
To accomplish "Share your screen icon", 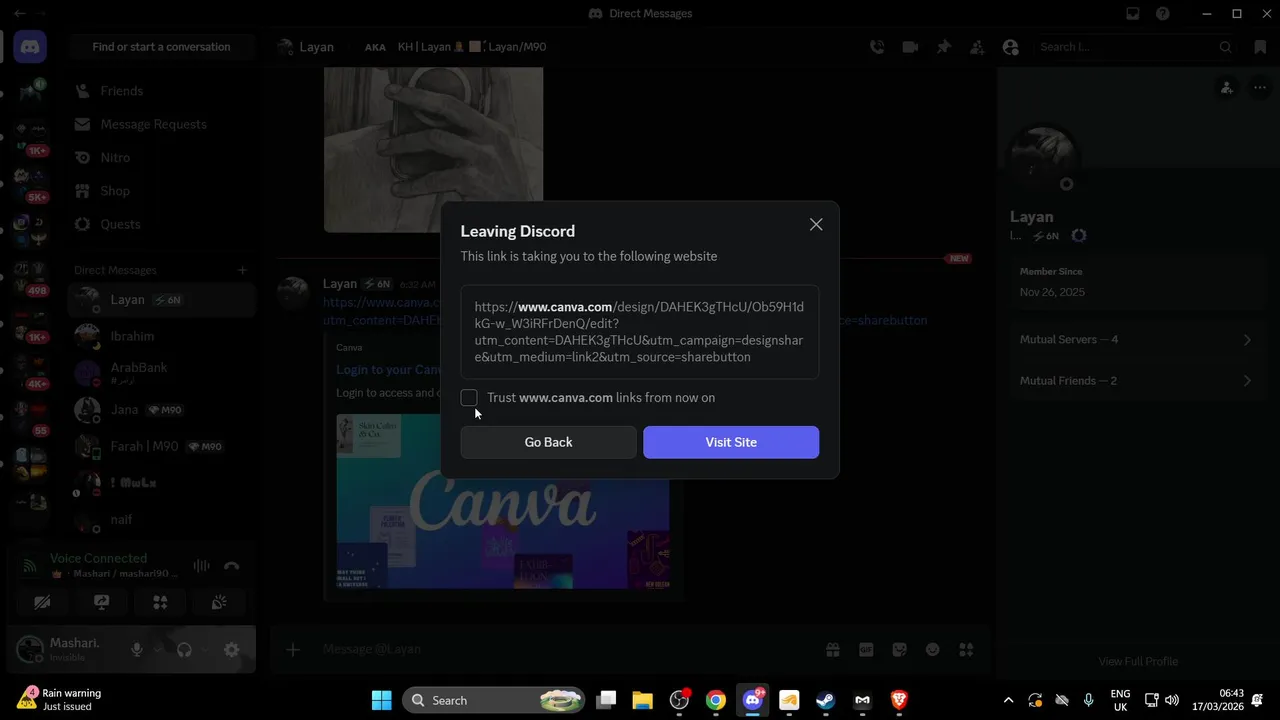I will [101, 602].
